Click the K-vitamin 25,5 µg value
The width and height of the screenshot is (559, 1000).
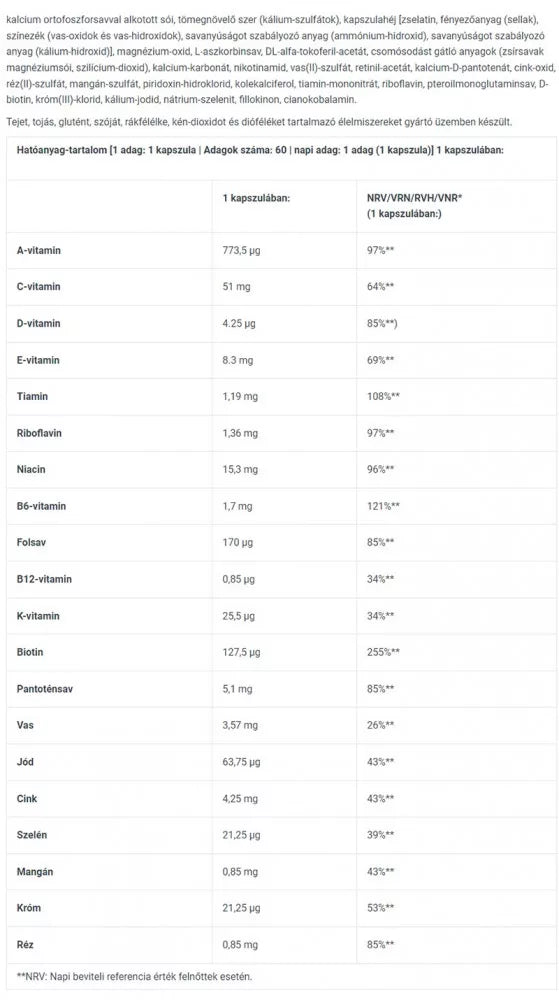tap(238, 616)
